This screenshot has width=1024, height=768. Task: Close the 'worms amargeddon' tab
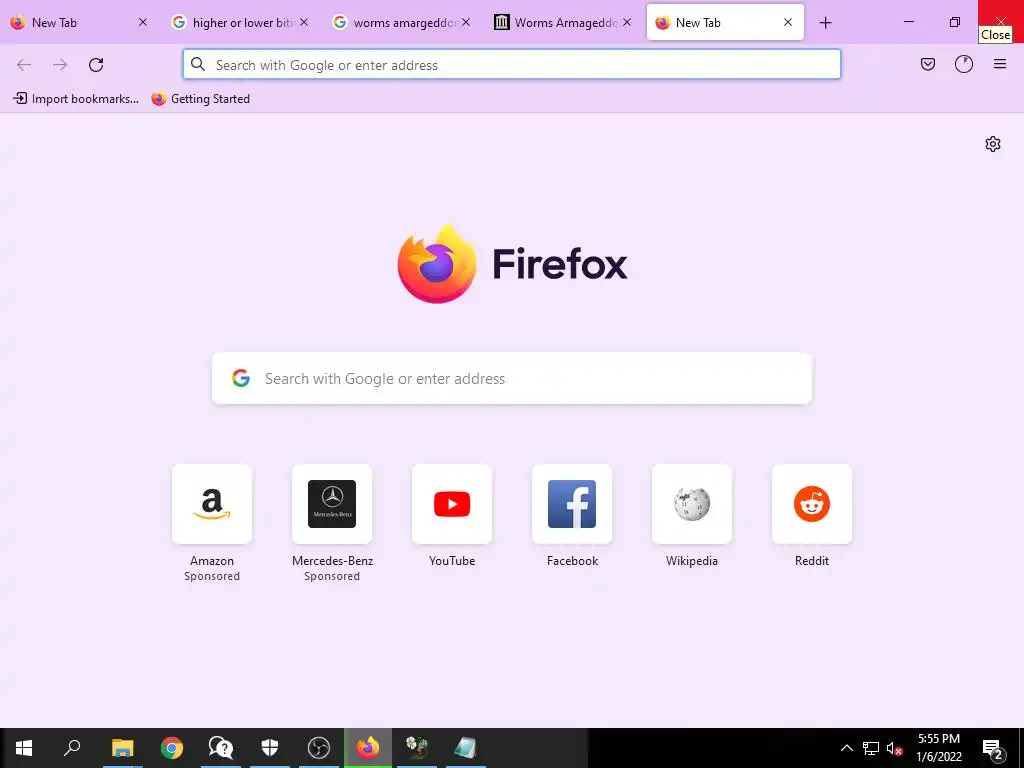(466, 22)
